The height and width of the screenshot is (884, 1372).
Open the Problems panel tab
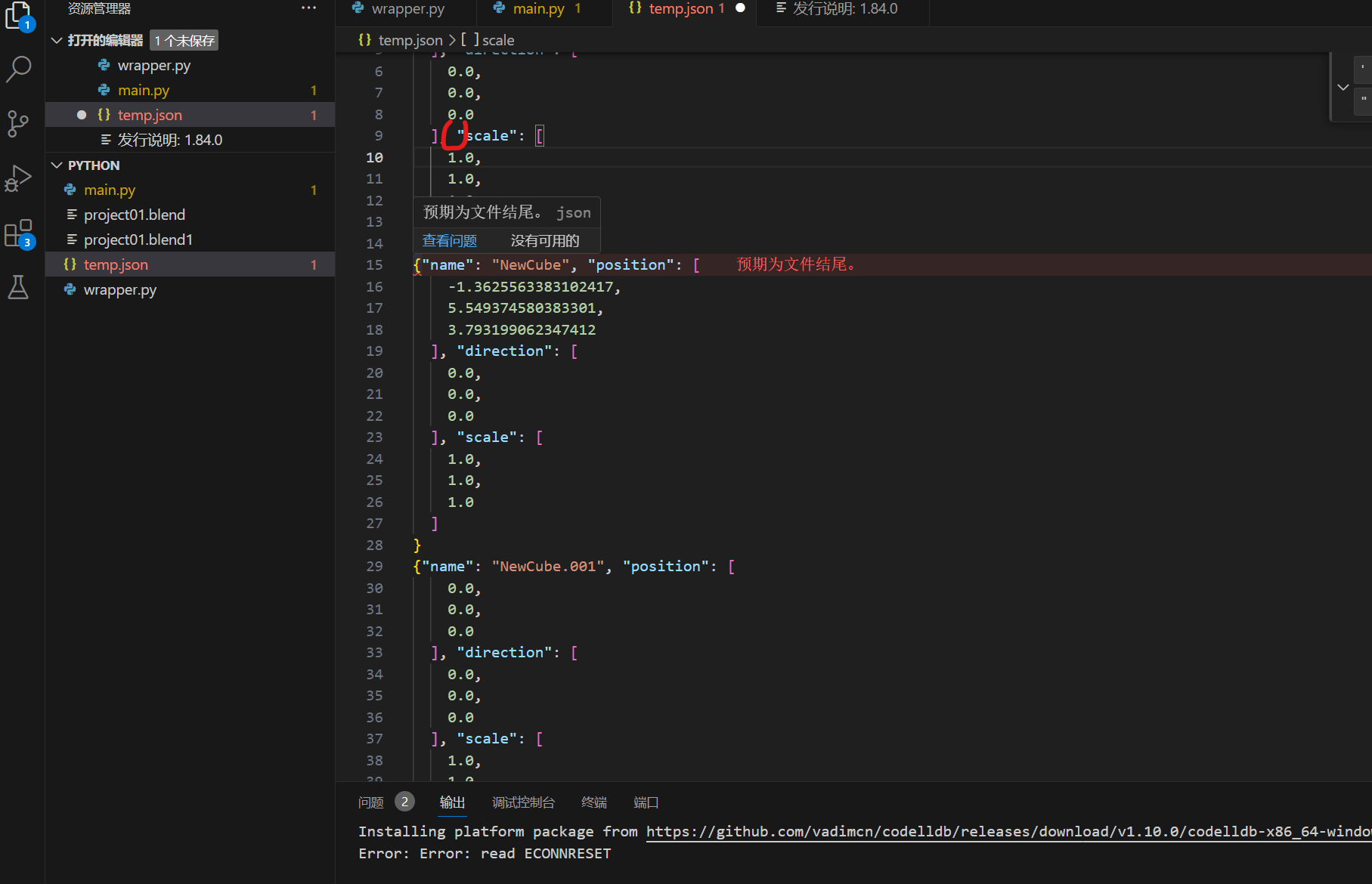pyautogui.click(x=371, y=802)
